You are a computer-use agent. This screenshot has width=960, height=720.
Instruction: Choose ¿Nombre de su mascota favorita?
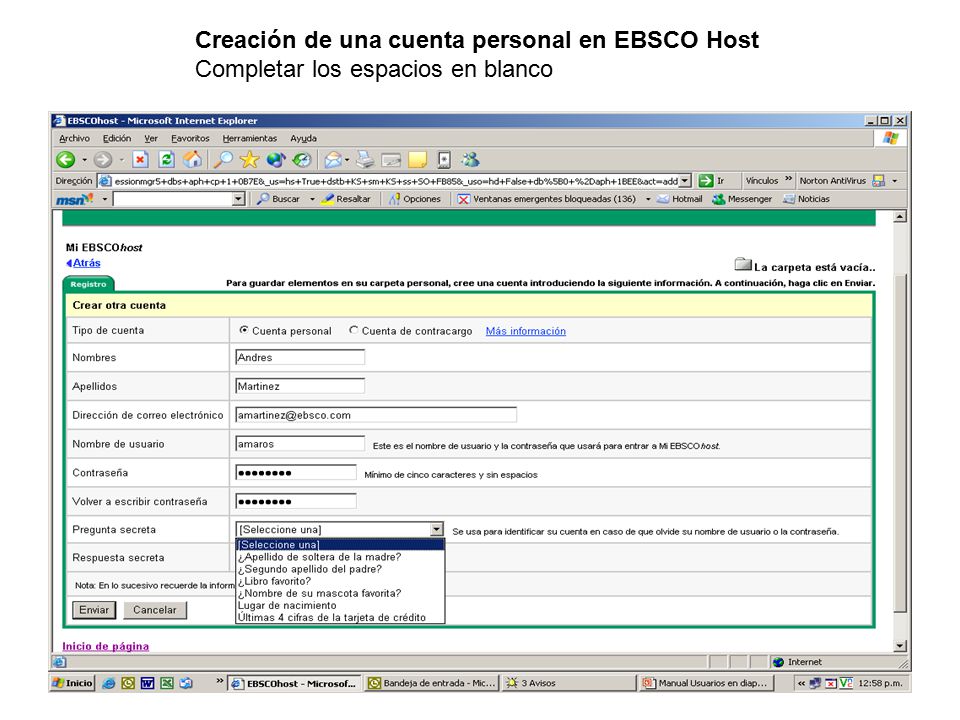pos(340,593)
